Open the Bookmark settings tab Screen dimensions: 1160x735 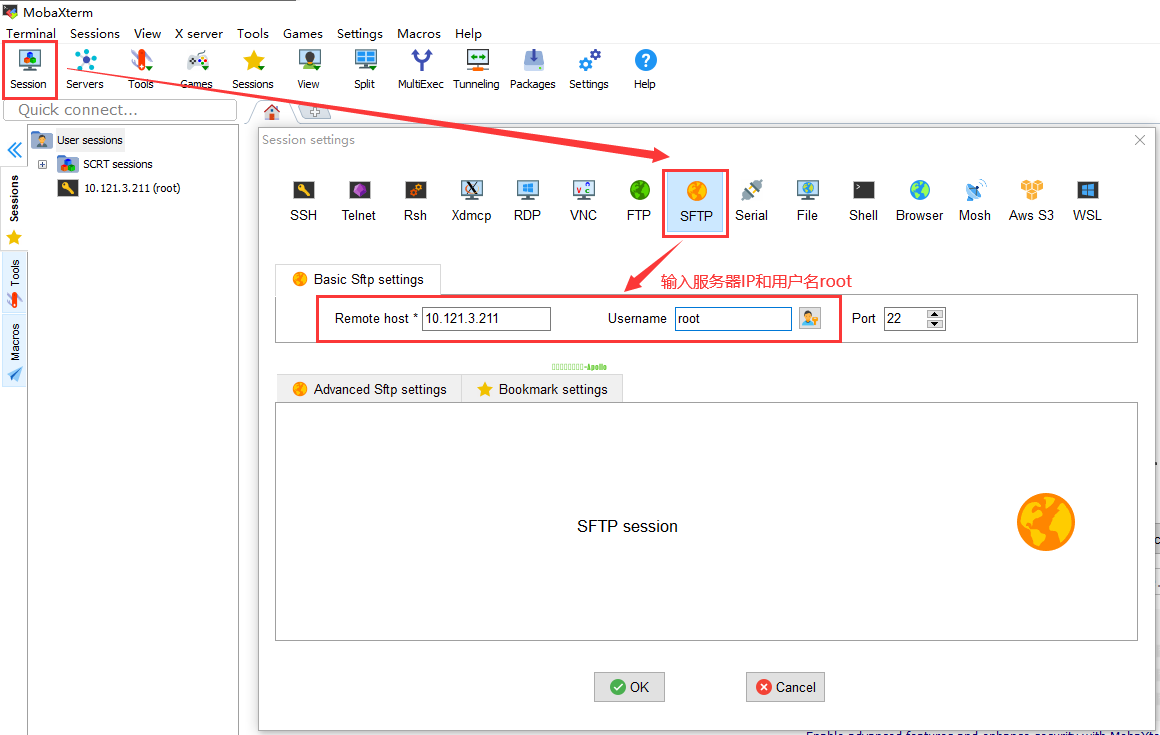coord(542,389)
